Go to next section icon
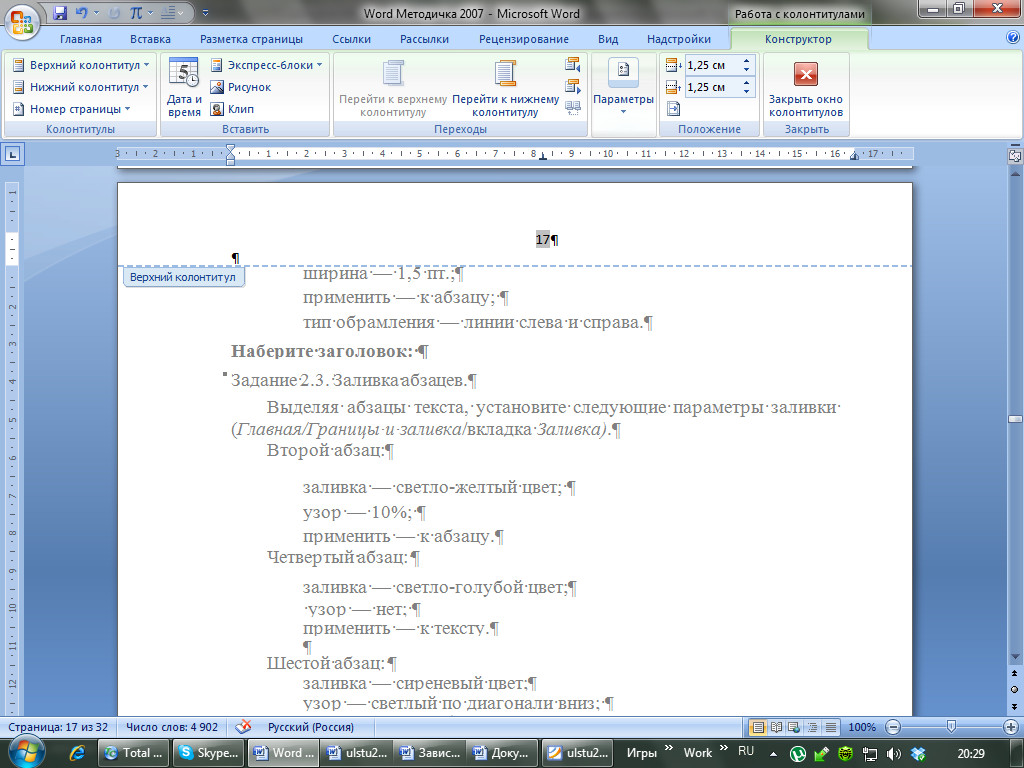Screen dimensions: 1024x768 (573, 86)
